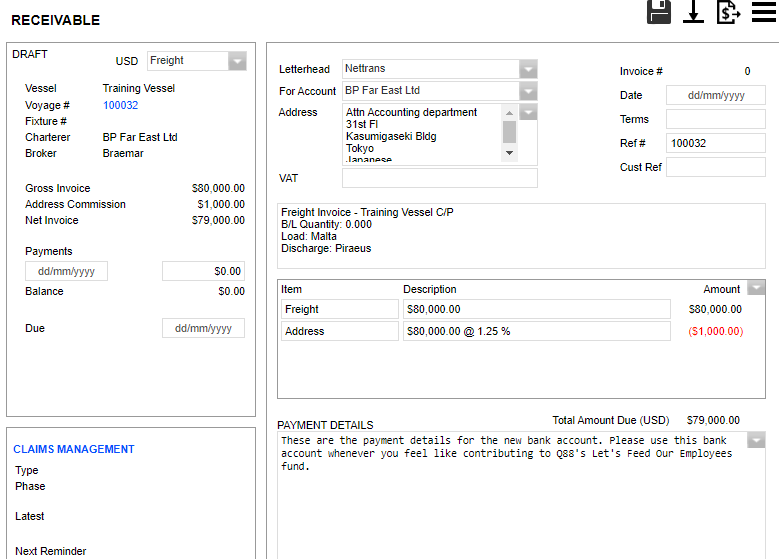The image size is (779, 559).
Task: Open the hamburger menu
Action: pyautogui.click(x=764, y=12)
